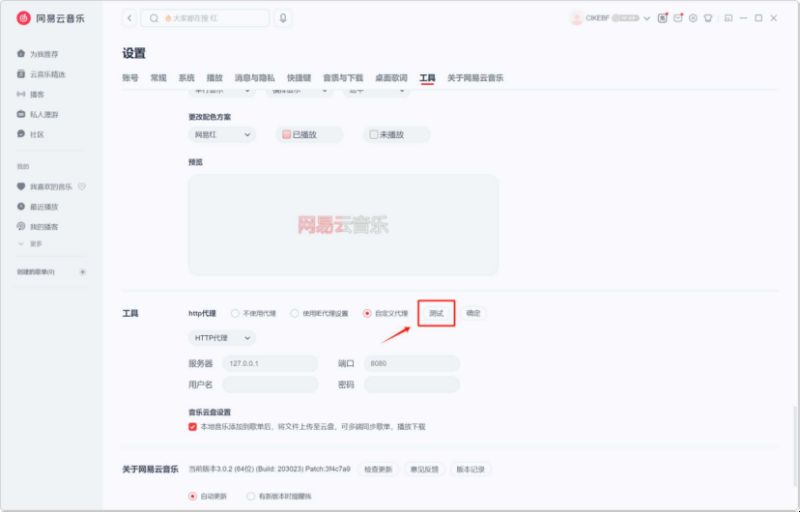Switch to the 桌面歌词 tab
The width and height of the screenshot is (800, 512).
(x=391, y=78)
